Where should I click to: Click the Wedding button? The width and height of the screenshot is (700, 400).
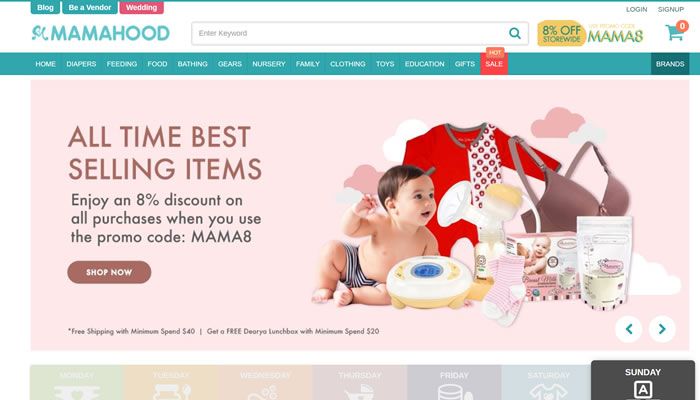point(142,8)
